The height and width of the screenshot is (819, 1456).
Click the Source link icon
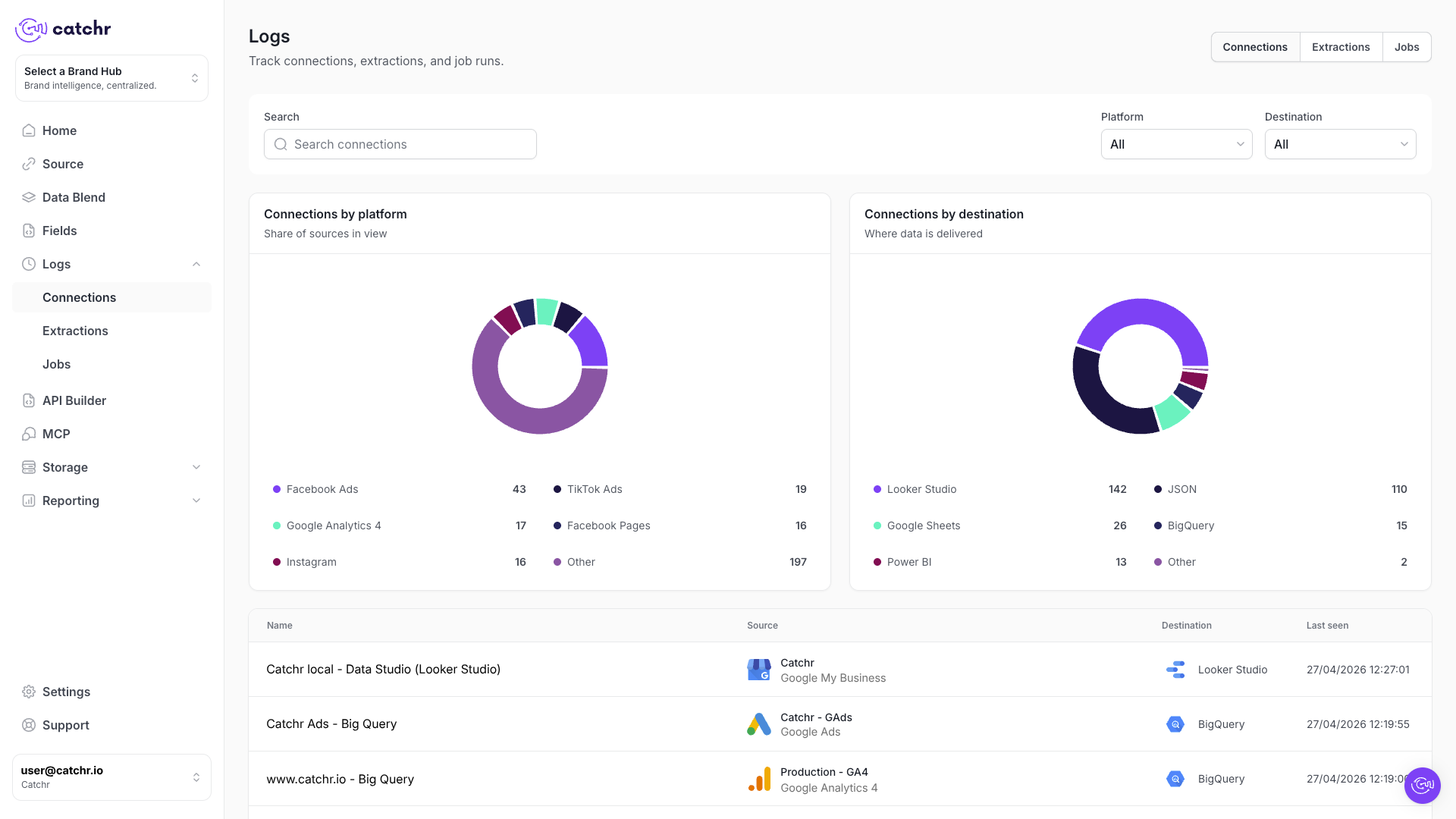coord(29,164)
